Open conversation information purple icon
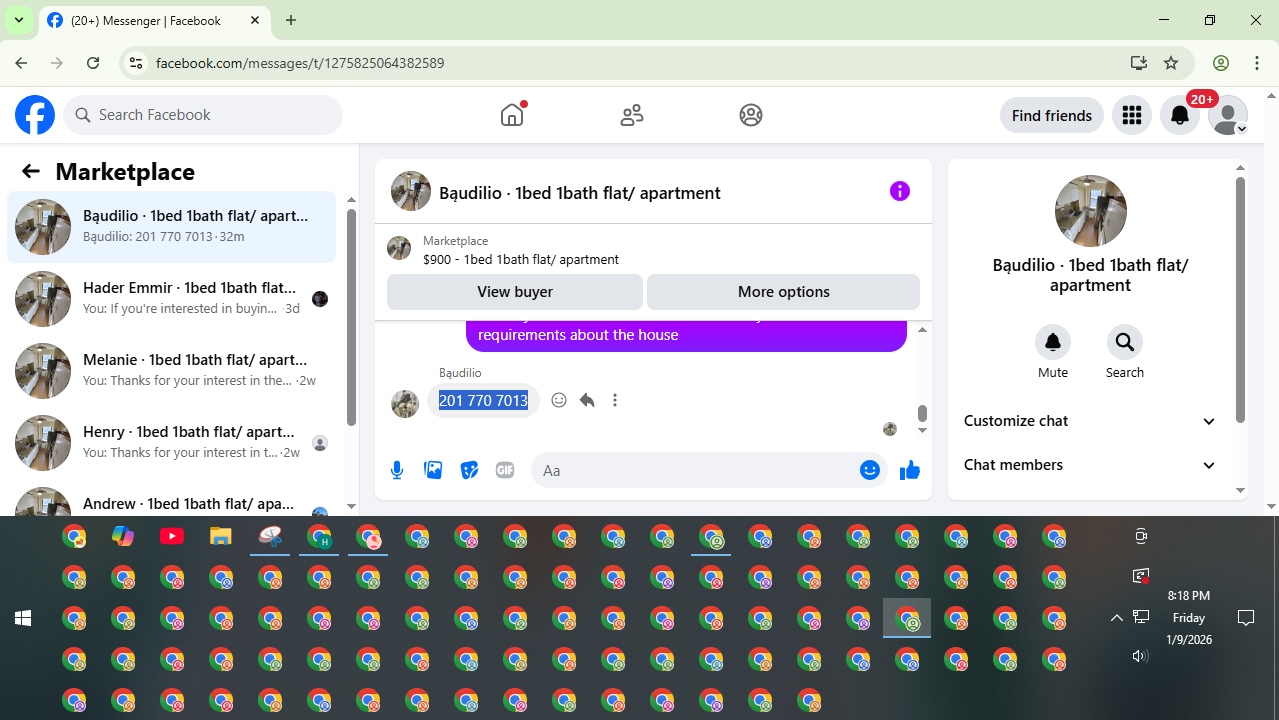The image size is (1279, 720). pos(900,191)
